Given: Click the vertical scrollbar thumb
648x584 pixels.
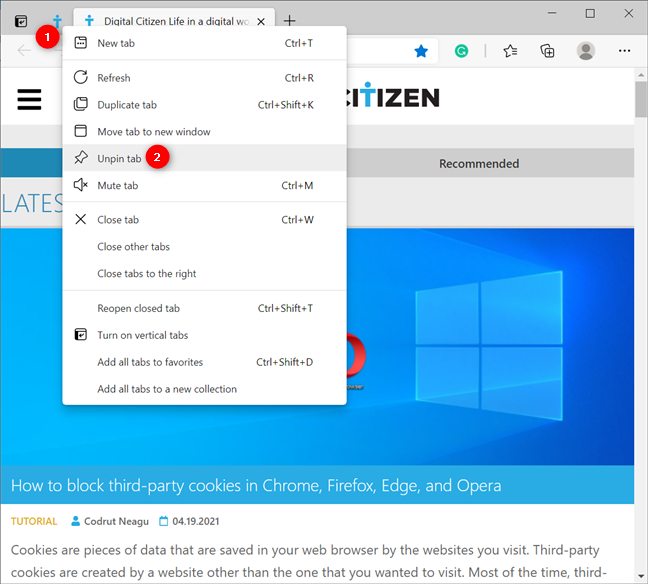Looking at the screenshot, I should point(641,100).
